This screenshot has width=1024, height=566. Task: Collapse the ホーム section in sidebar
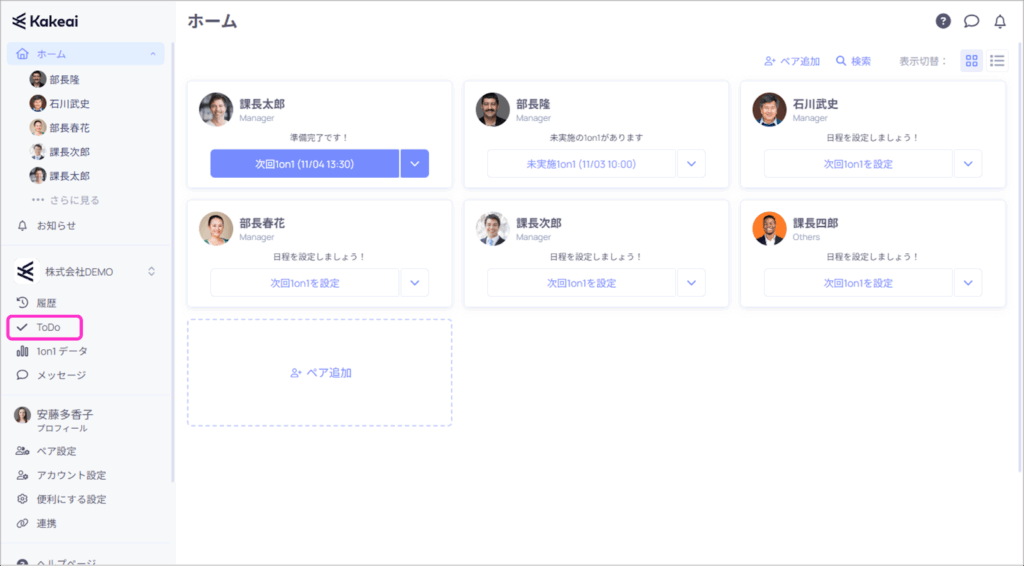[x=152, y=54]
